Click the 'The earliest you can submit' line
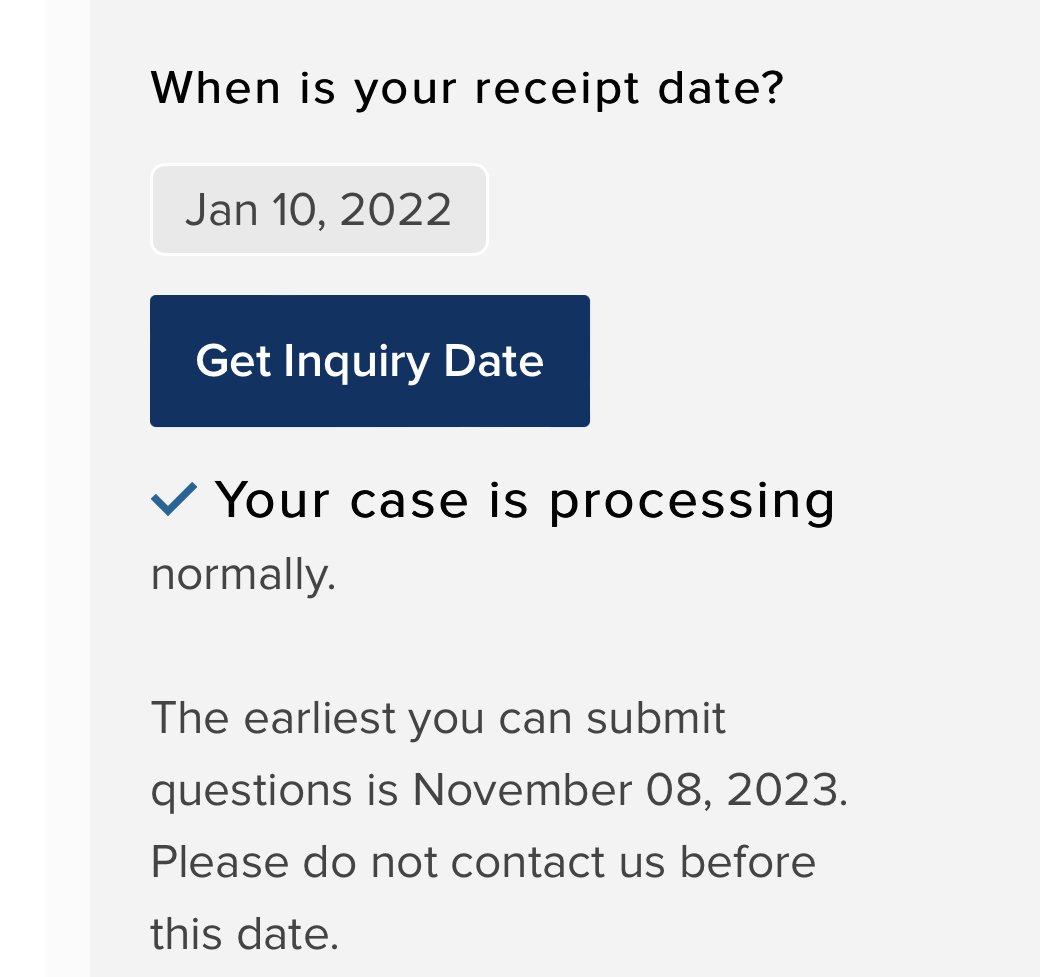 click(x=438, y=719)
